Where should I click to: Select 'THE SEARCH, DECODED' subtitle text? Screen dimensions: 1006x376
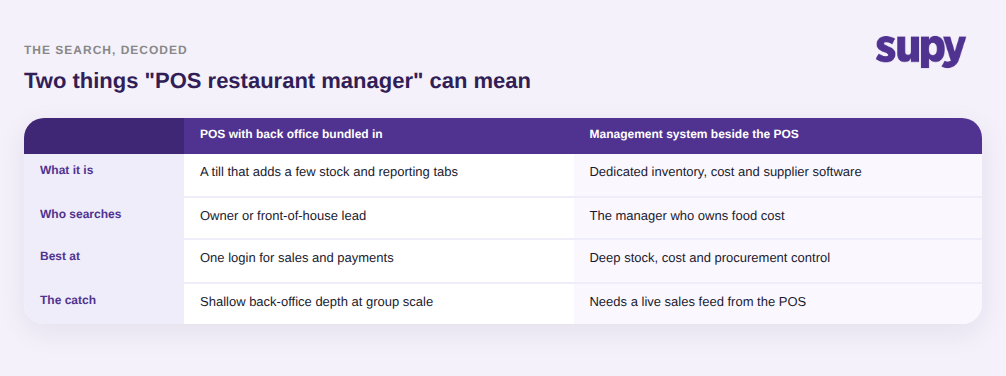click(x=106, y=50)
